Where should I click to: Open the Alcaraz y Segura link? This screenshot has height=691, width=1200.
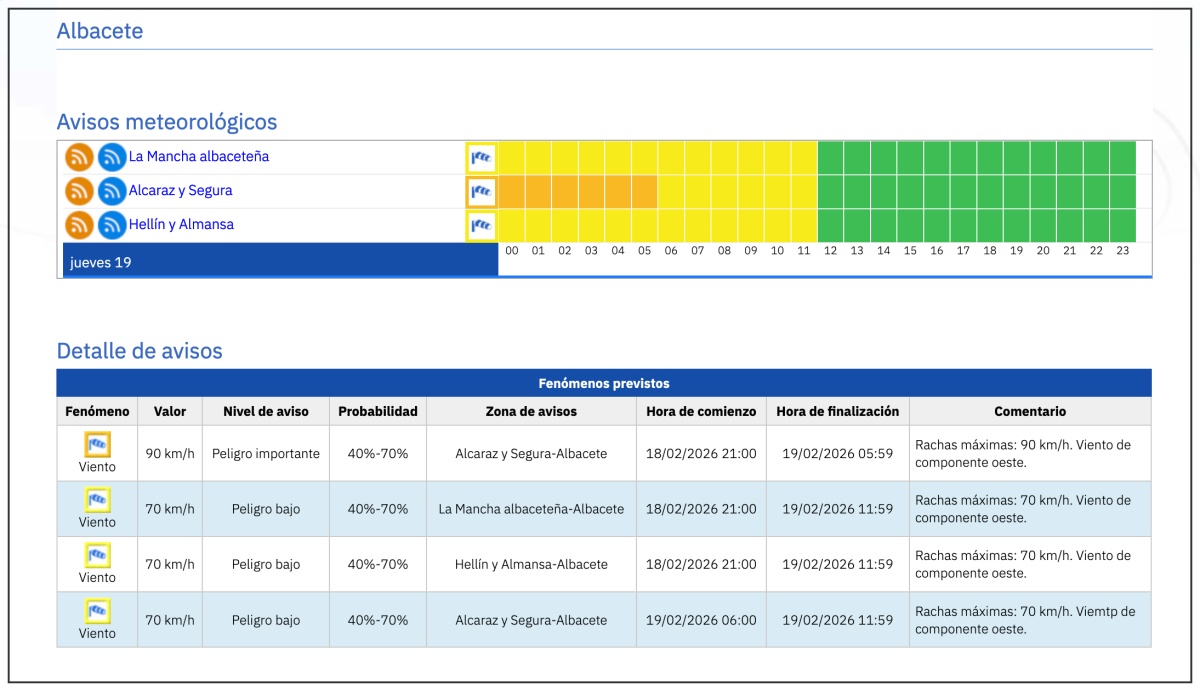180,191
